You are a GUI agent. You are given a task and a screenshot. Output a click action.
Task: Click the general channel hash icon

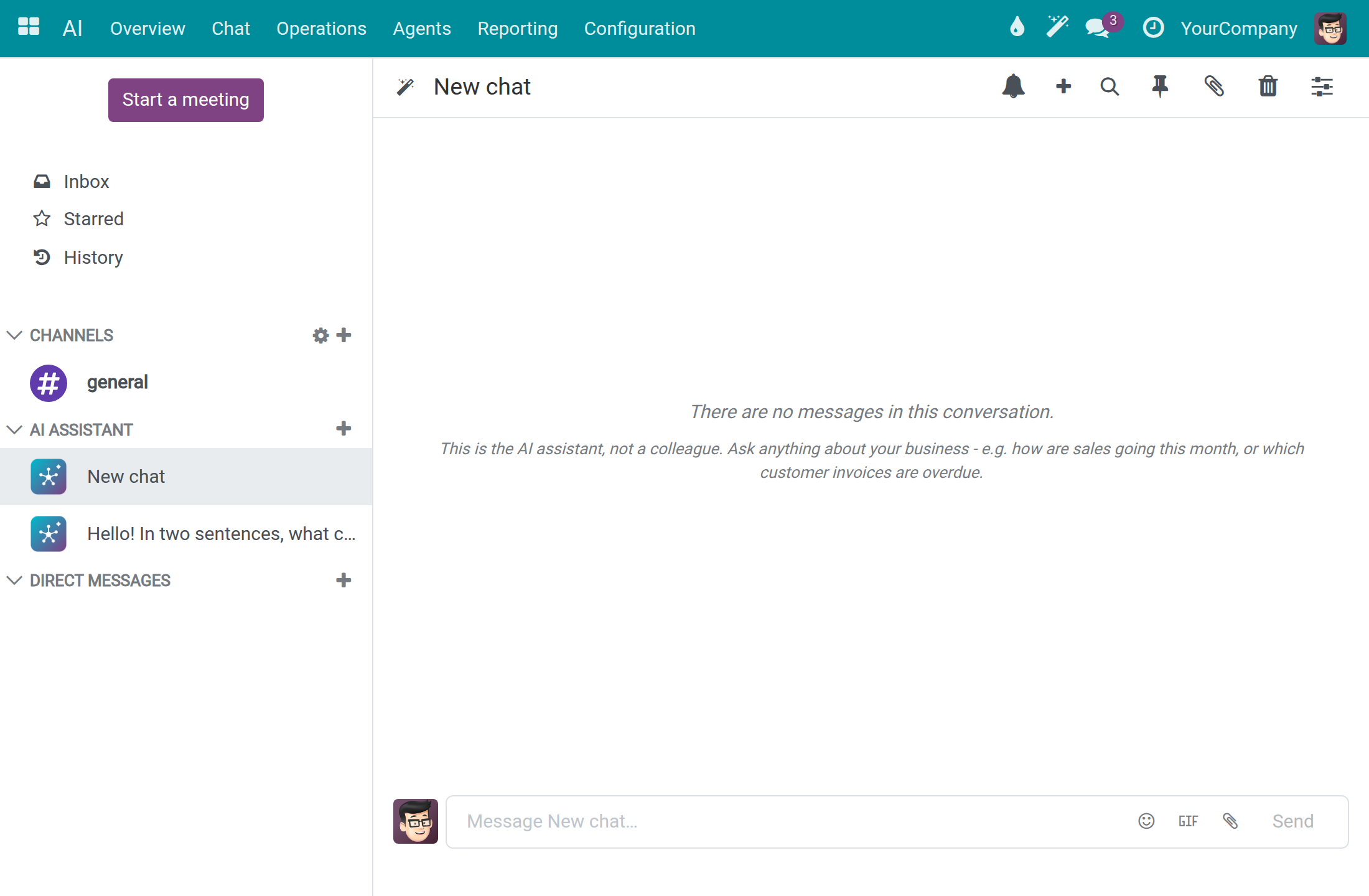49,383
